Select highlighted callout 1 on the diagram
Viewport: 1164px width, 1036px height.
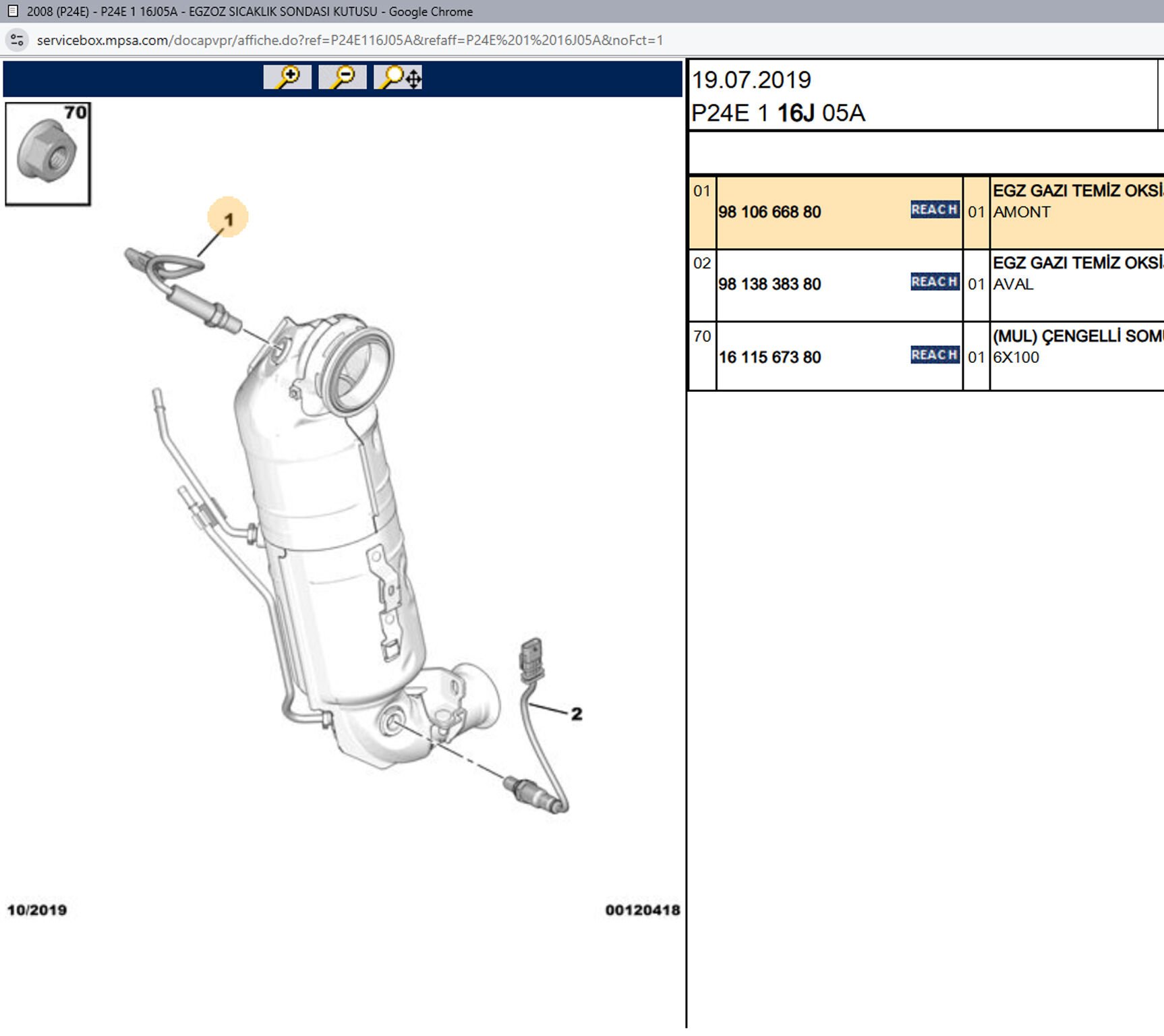point(228,219)
